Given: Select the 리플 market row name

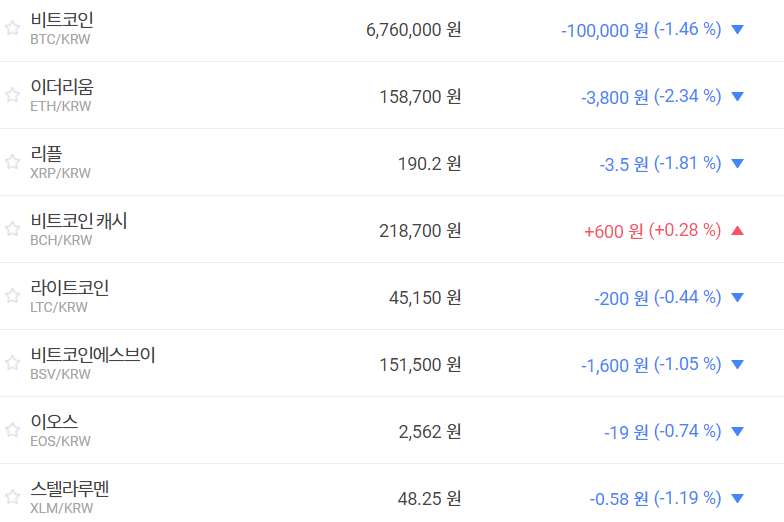Looking at the screenshot, I should click(46, 154).
